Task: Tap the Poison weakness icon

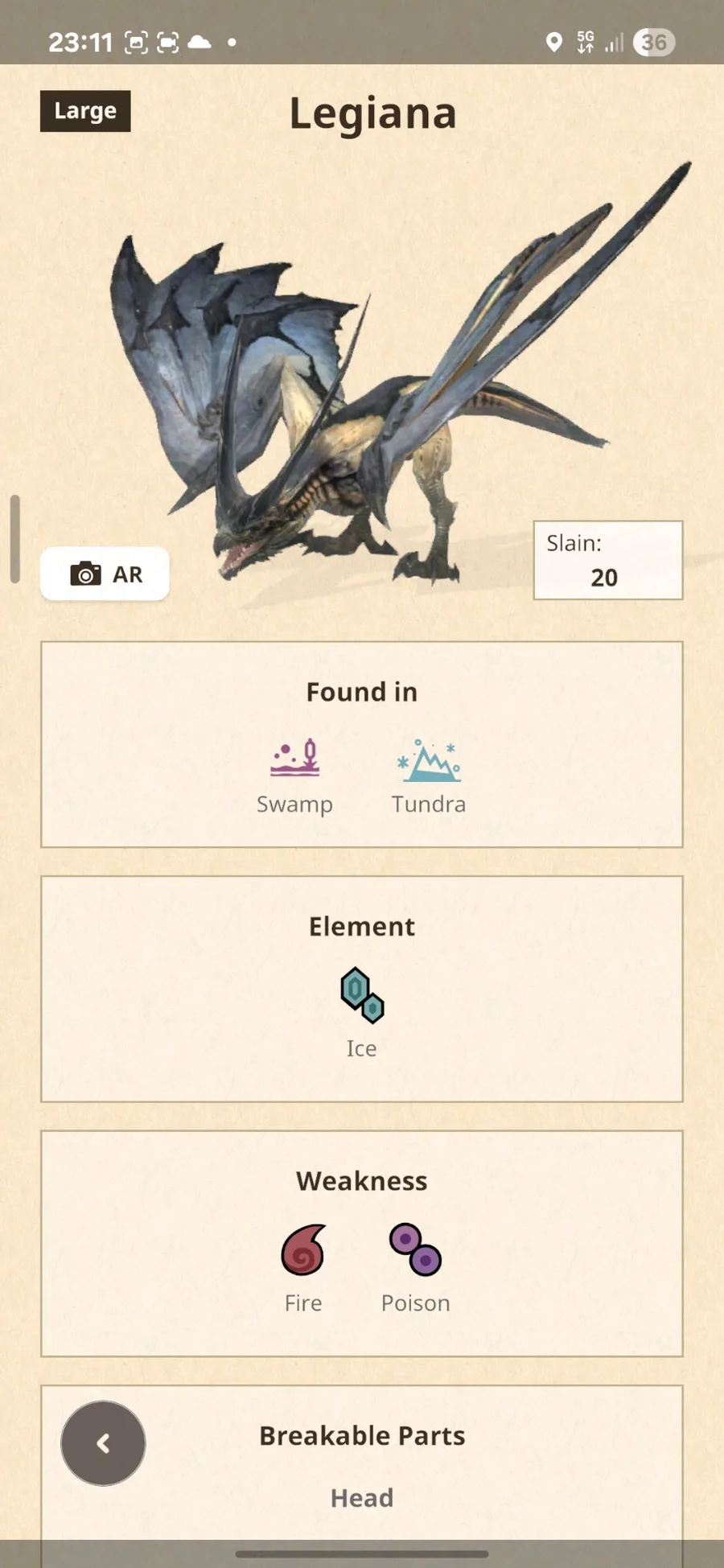Action: [x=415, y=1249]
